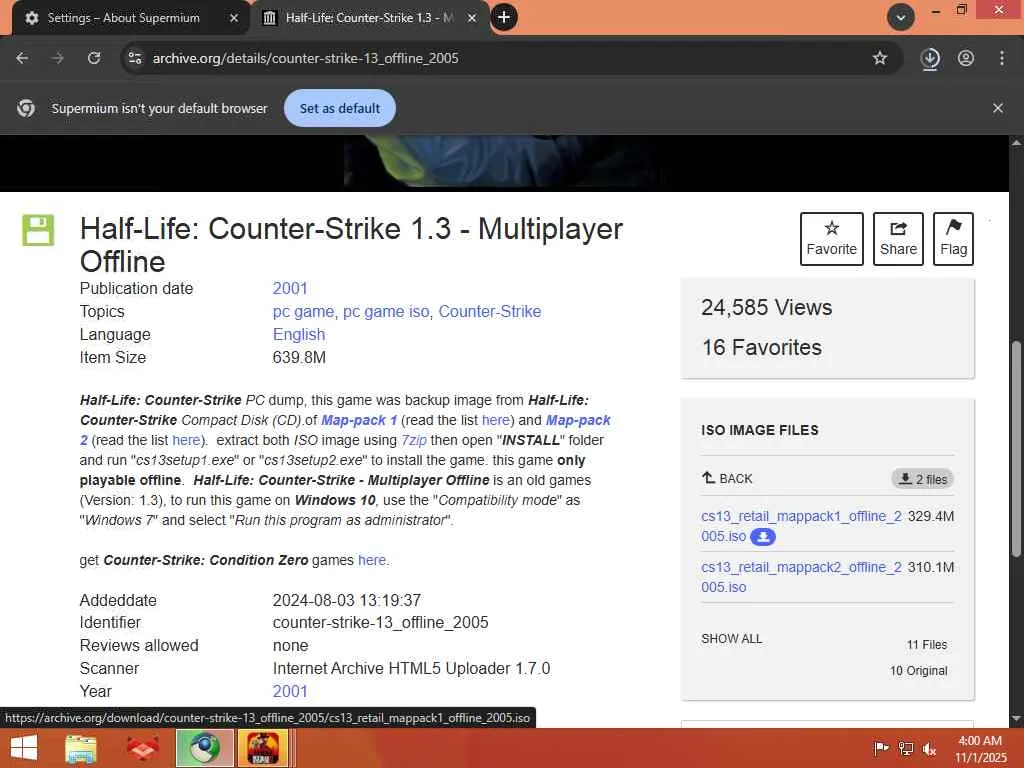The height and width of the screenshot is (768, 1024).
Task: Click the blue download icon beside mappack1 iso
Action: (x=763, y=537)
